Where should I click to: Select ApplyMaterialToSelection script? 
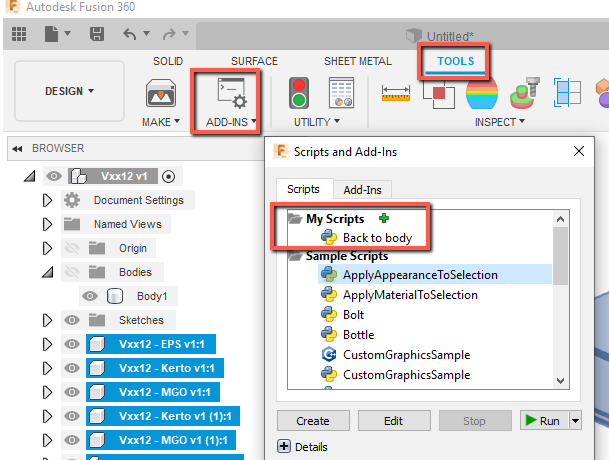tap(410, 295)
